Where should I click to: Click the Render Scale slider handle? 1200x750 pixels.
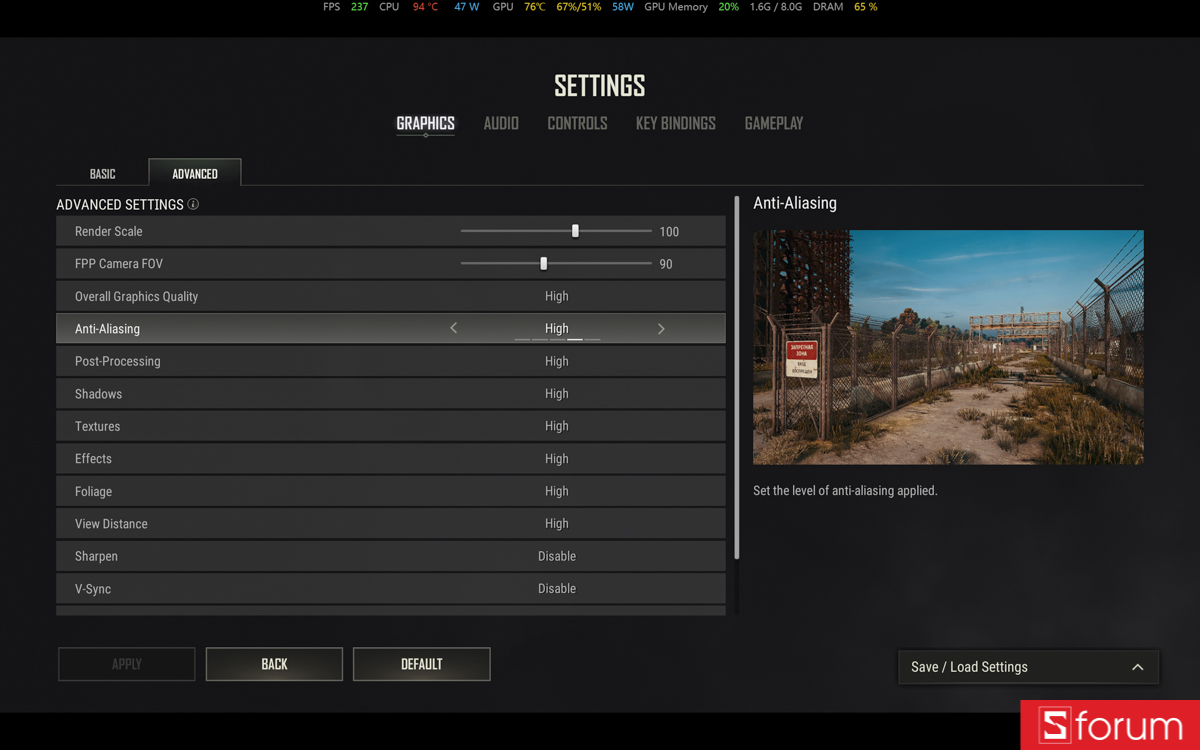575,231
